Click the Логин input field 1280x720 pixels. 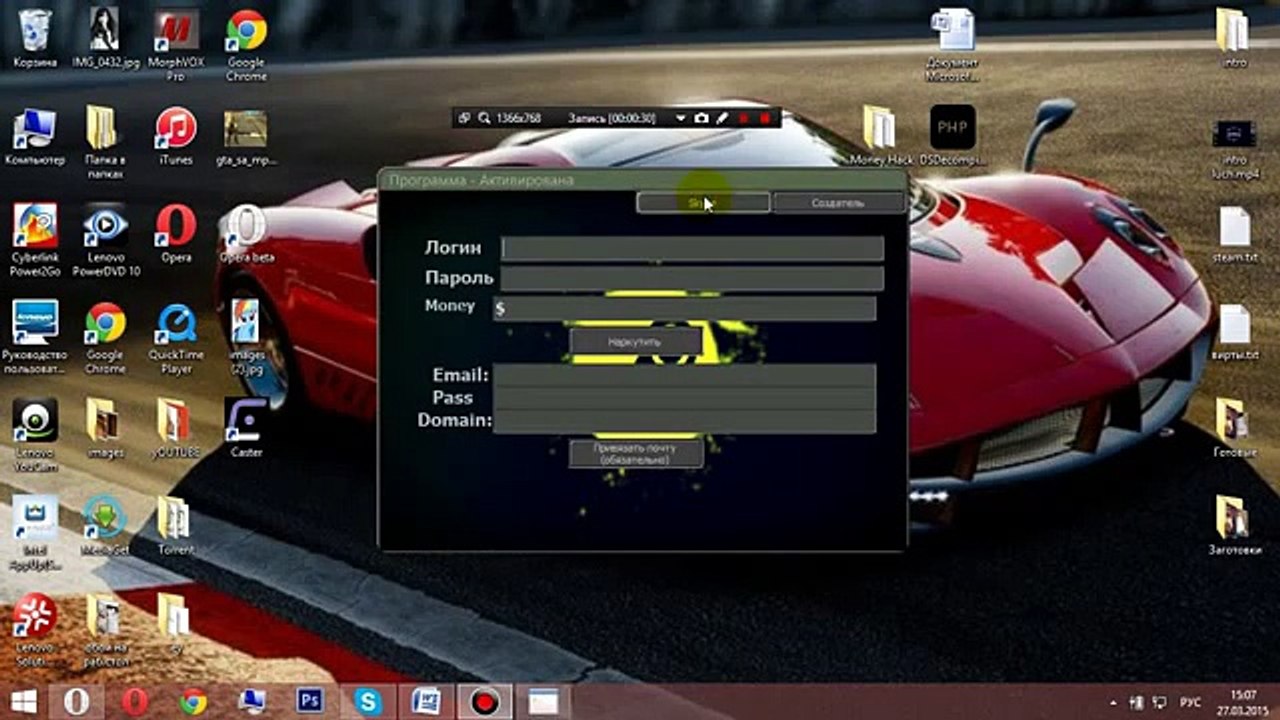point(693,248)
